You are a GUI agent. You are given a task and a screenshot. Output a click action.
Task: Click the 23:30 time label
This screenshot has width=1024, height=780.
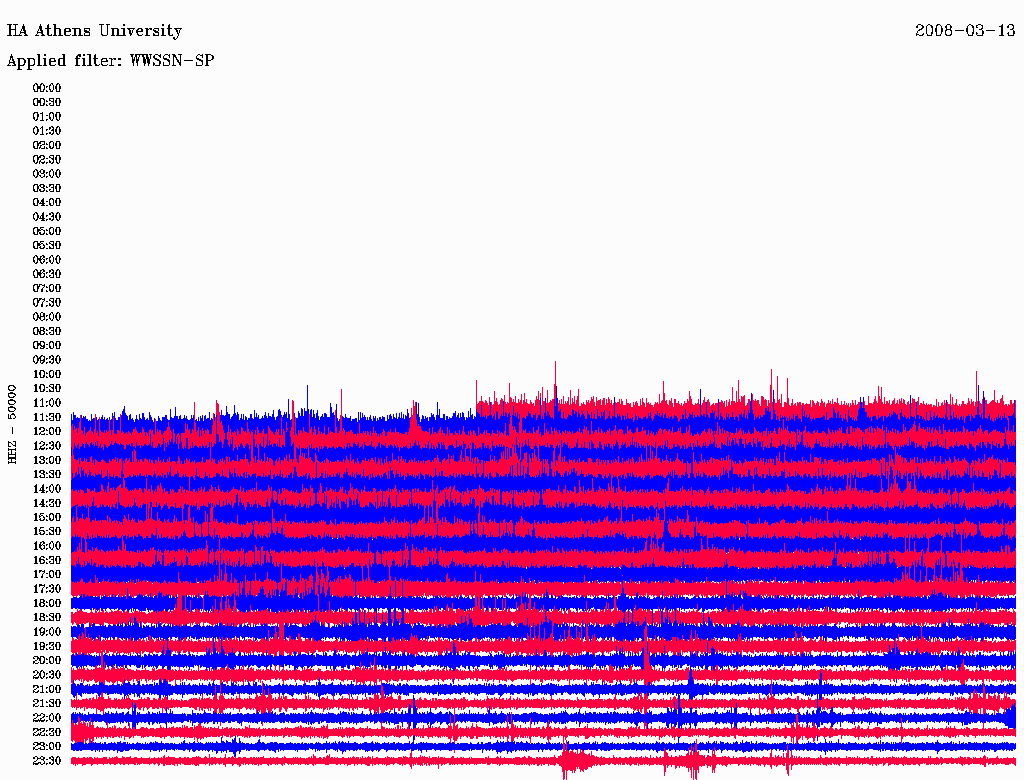pyautogui.click(x=47, y=761)
